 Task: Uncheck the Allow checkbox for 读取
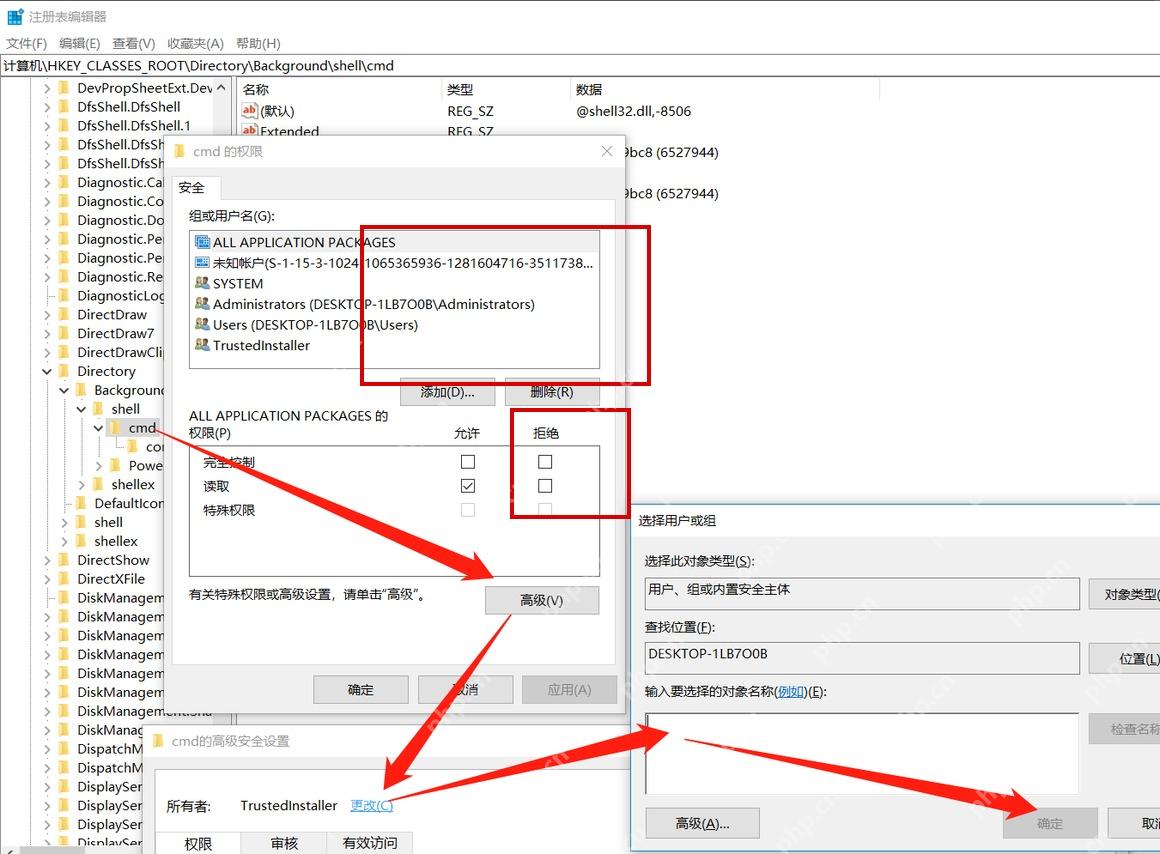[x=468, y=485]
